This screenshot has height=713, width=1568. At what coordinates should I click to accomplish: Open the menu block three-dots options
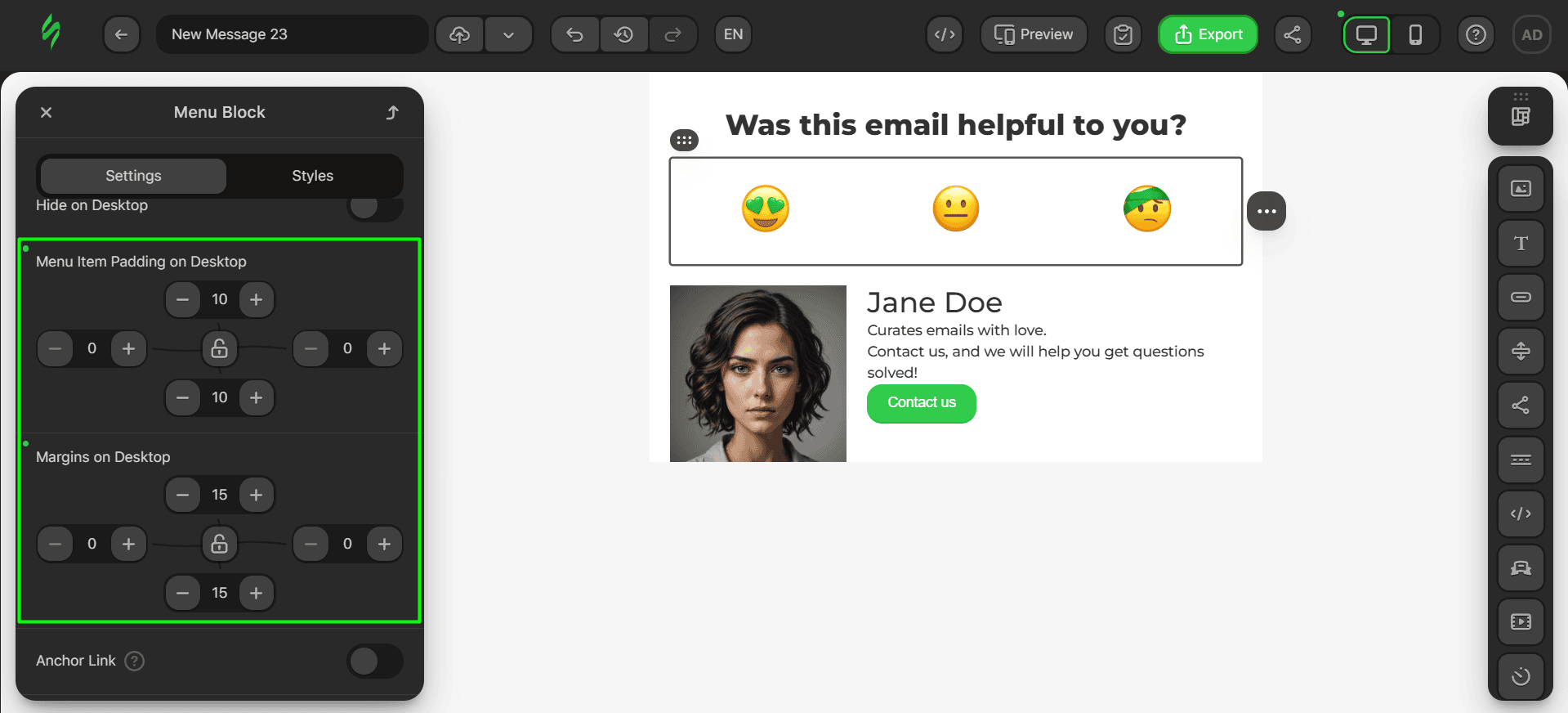pos(1266,211)
